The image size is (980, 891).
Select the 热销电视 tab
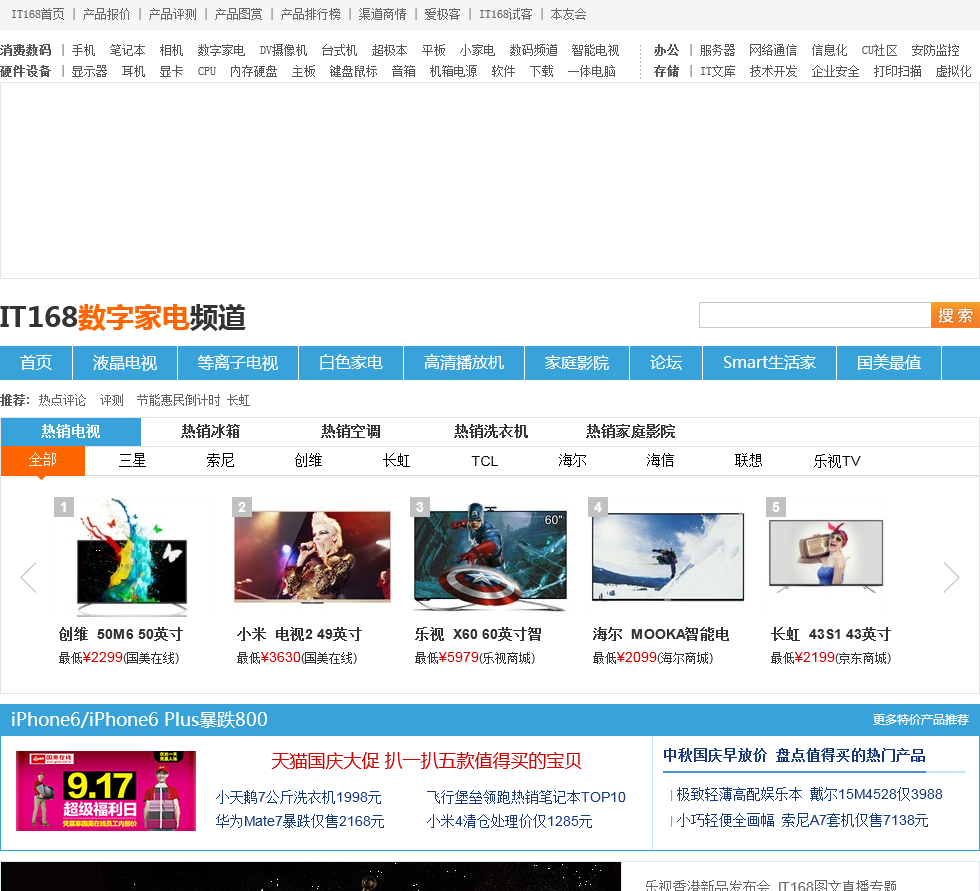click(x=71, y=432)
